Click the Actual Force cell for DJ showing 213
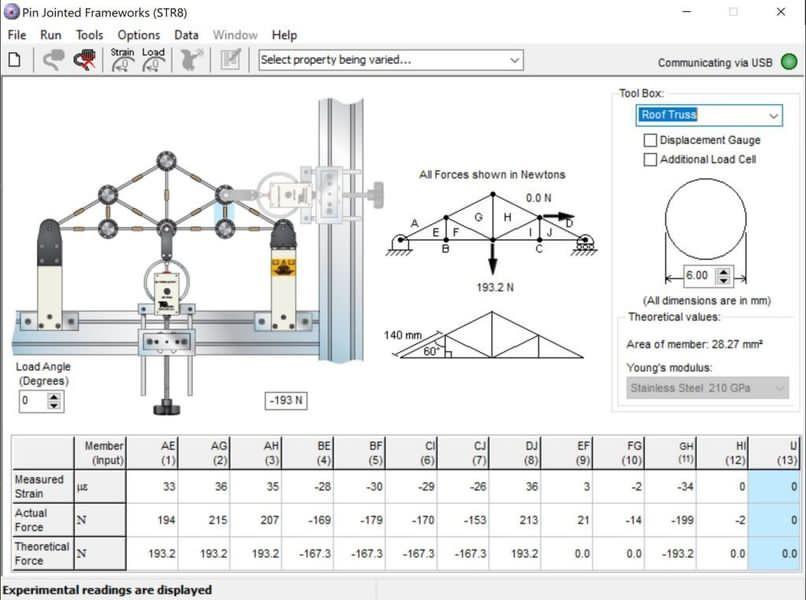 click(515, 520)
